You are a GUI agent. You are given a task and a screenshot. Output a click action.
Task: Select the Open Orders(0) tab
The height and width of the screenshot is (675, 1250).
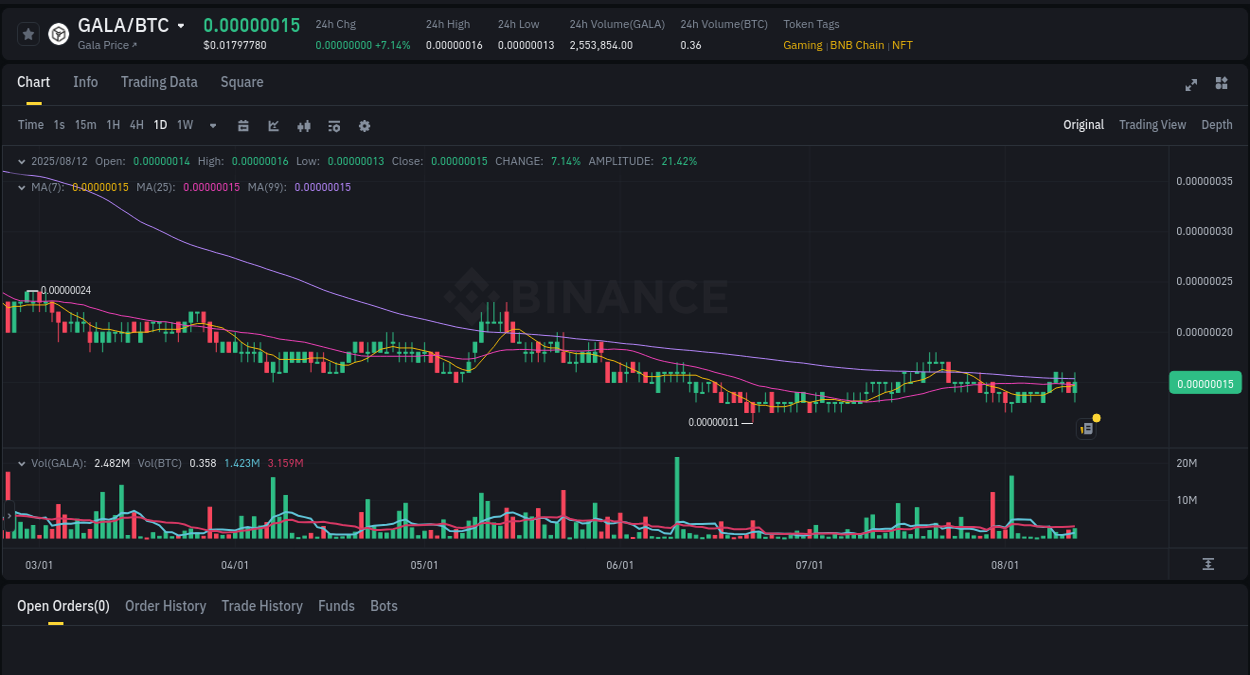63,606
